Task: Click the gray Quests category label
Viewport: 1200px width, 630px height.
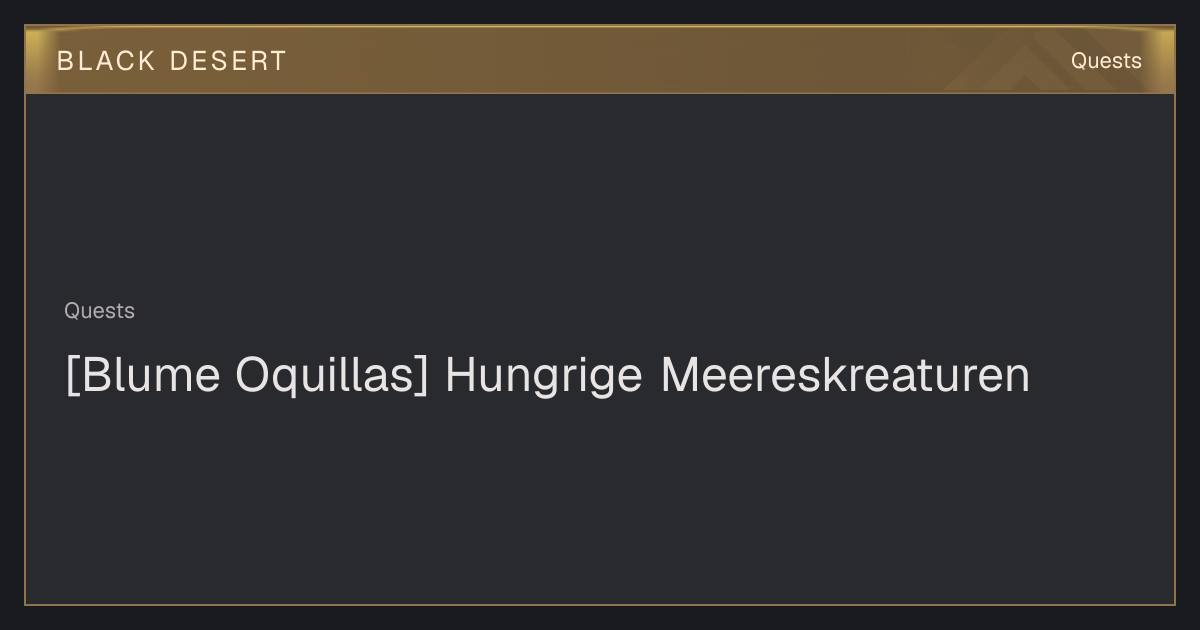Action: click(99, 311)
